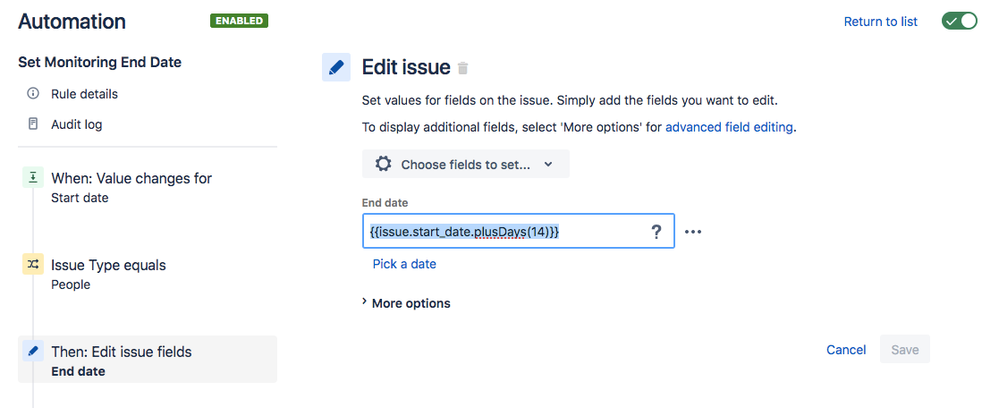Click the trash icon beside Edit issue
Screen dimensions: 999x408
pos(462,69)
